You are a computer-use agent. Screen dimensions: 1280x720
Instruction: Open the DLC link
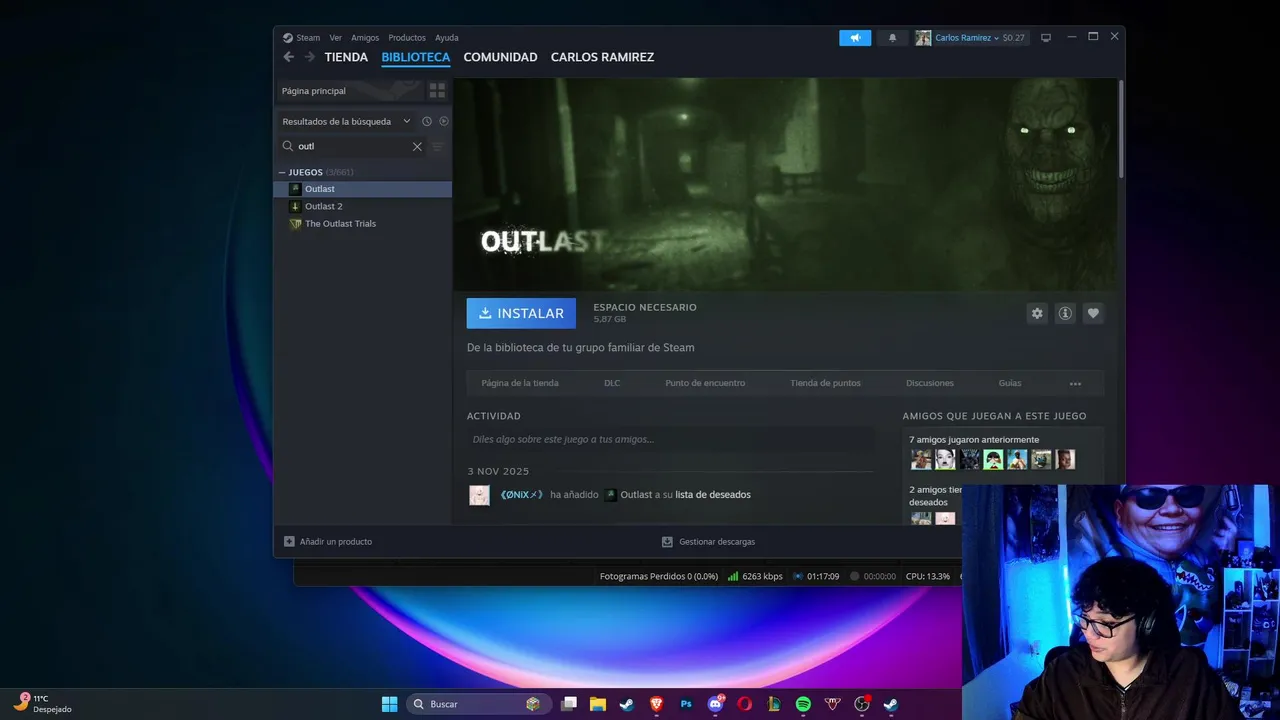[x=612, y=383]
